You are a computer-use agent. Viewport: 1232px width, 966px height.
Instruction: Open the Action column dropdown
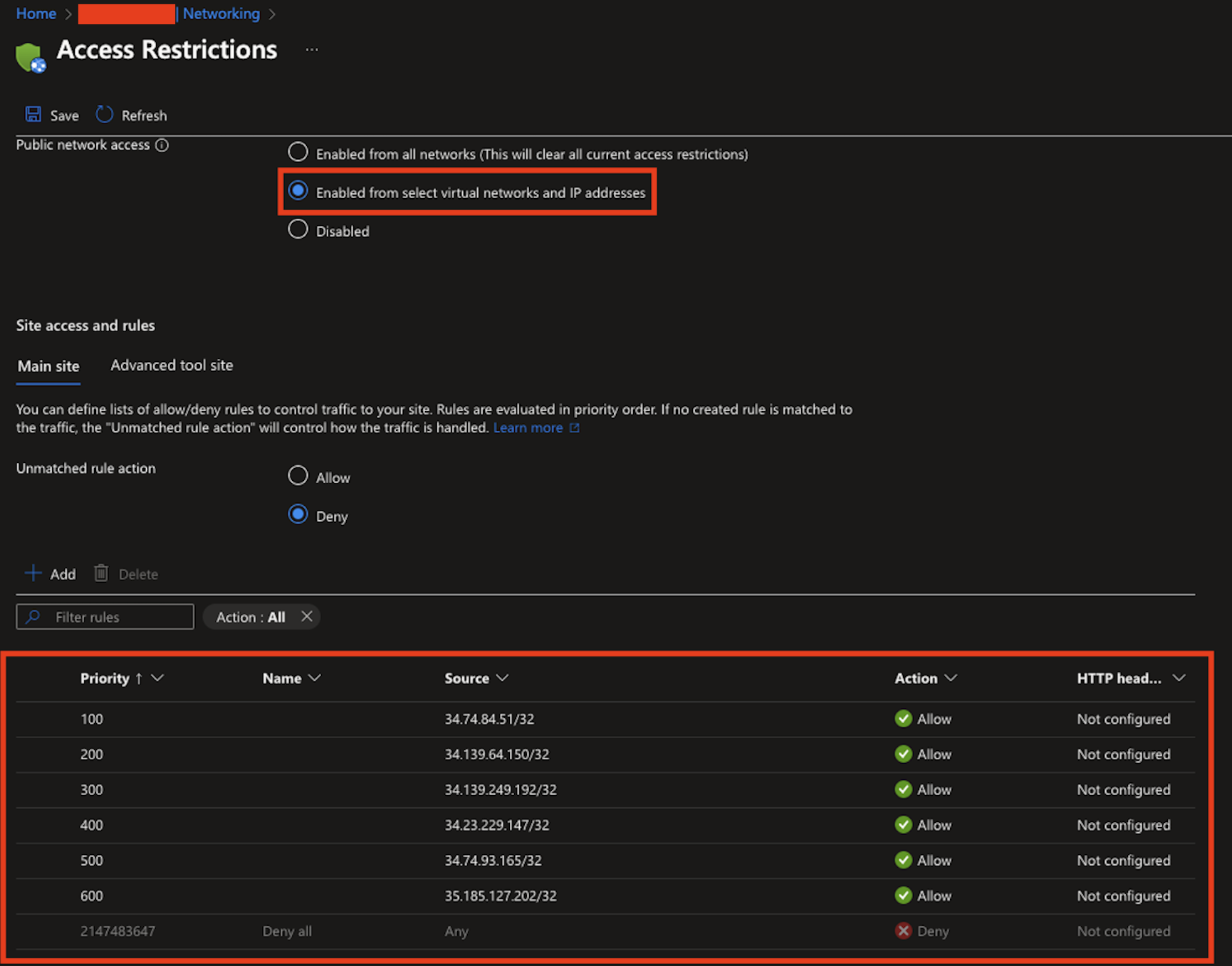[952, 677]
